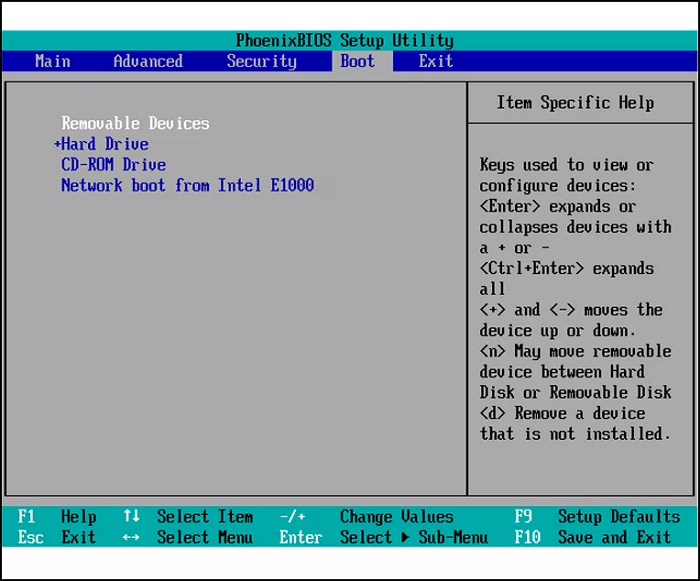Choose CD-ROM Drive in boot list
Image resolution: width=700 pixels, height=581 pixels.
pos(113,165)
